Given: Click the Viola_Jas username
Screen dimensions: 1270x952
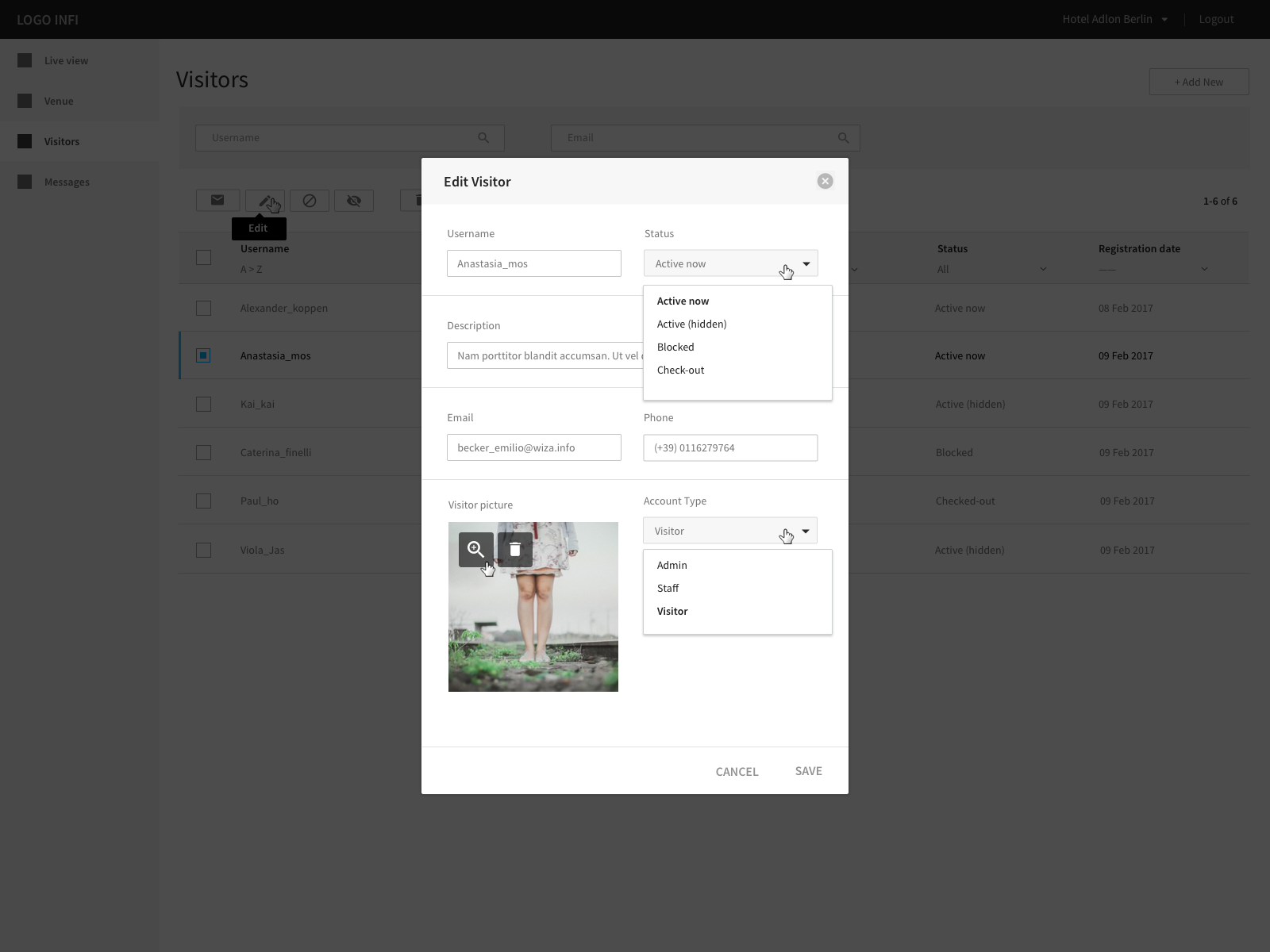Looking at the screenshot, I should [262, 550].
